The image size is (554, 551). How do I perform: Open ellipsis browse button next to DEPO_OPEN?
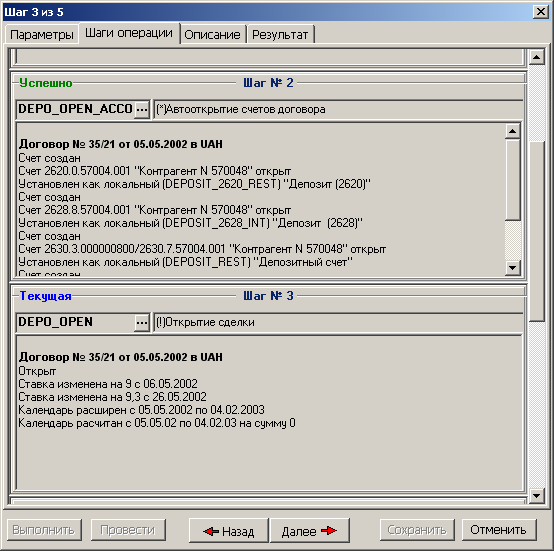pyautogui.click(x=142, y=322)
